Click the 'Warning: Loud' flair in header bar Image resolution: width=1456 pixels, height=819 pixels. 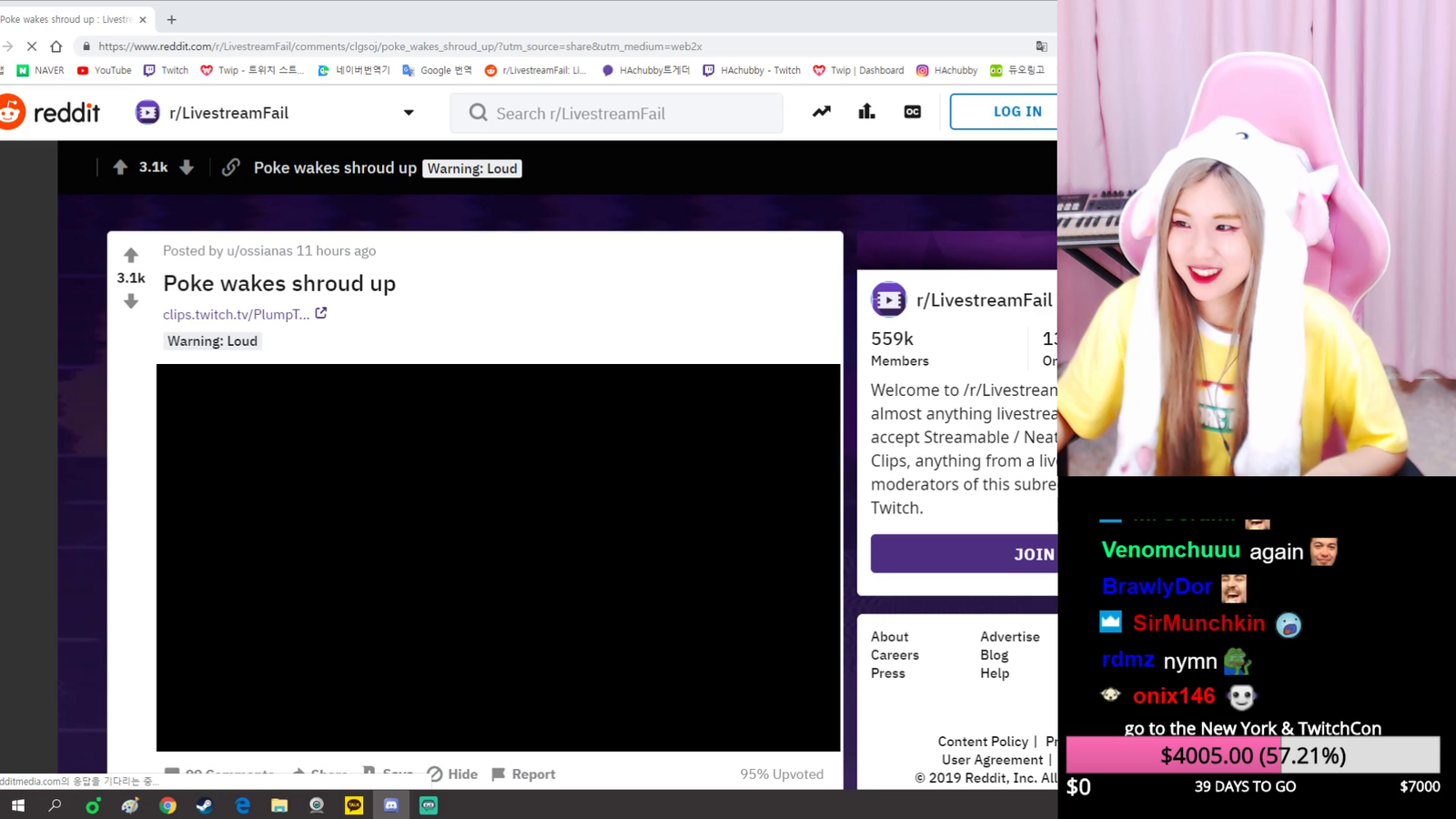click(x=472, y=168)
